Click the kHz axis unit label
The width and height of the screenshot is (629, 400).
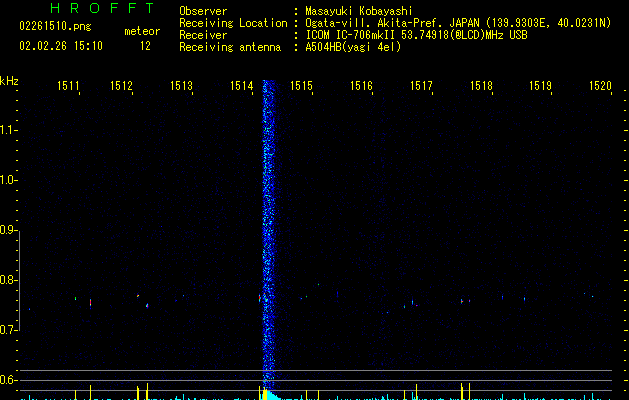coord(9,81)
